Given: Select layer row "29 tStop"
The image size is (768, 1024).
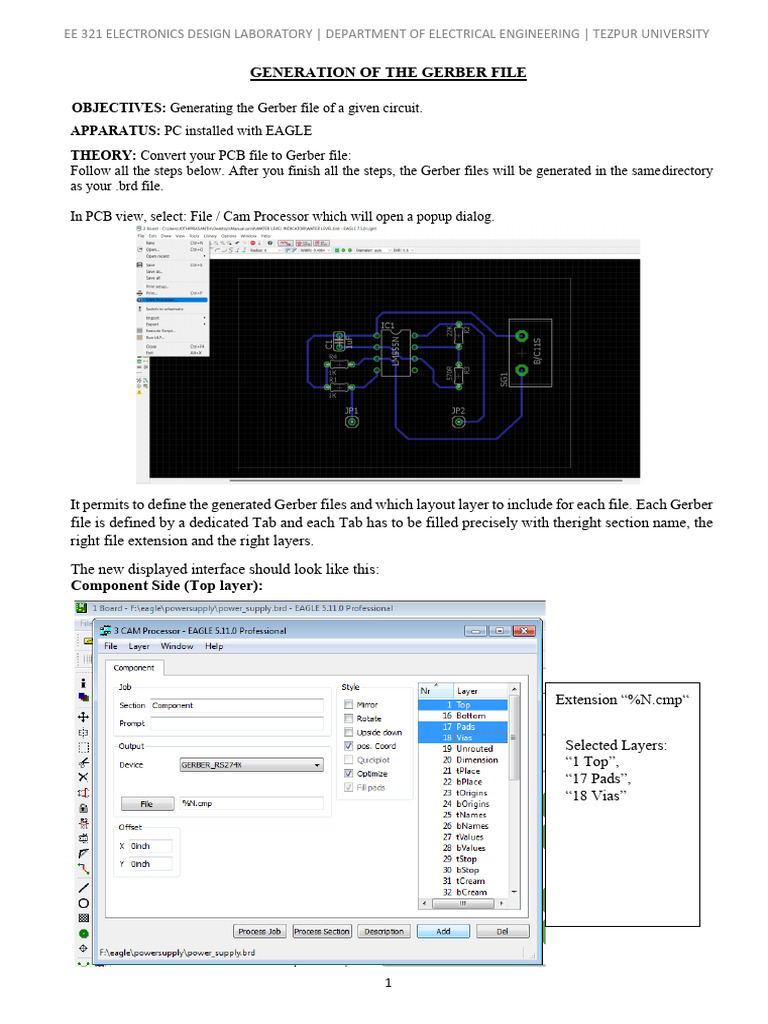Looking at the screenshot, I should [463, 859].
